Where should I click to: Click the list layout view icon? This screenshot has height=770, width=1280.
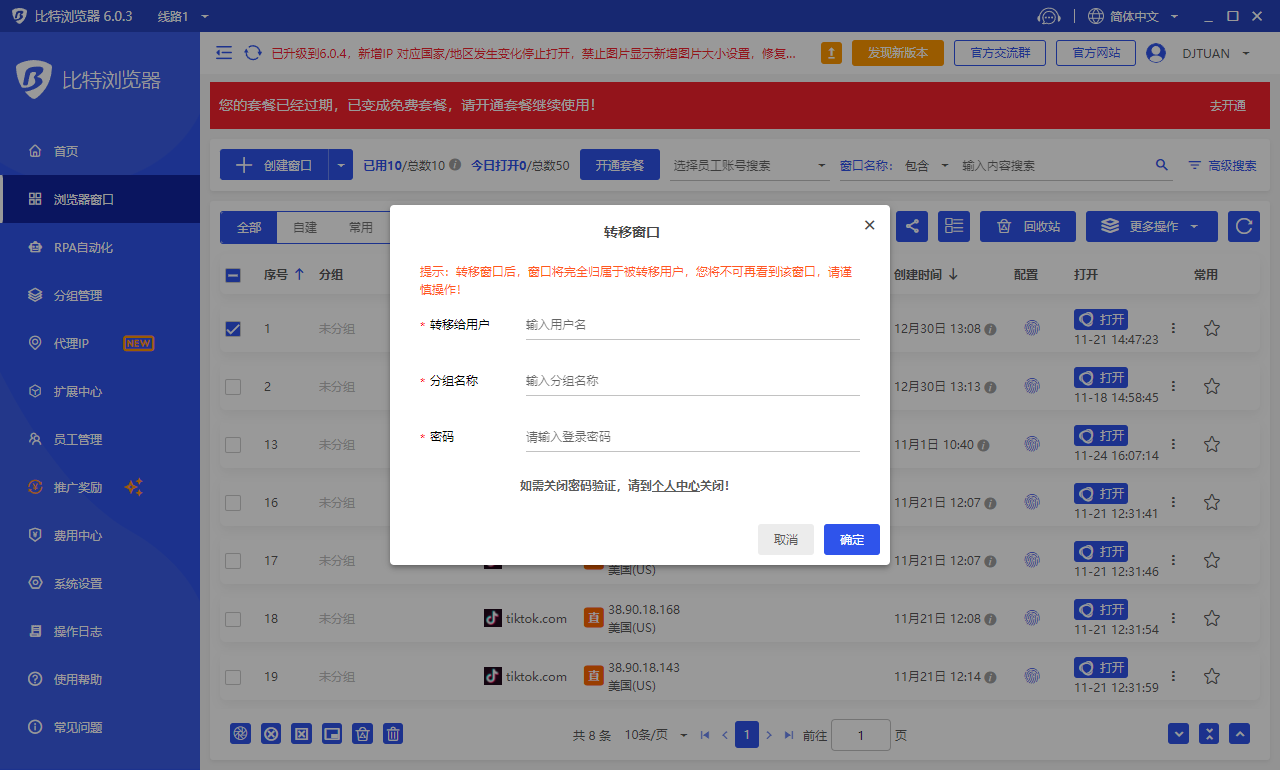(954, 226)
